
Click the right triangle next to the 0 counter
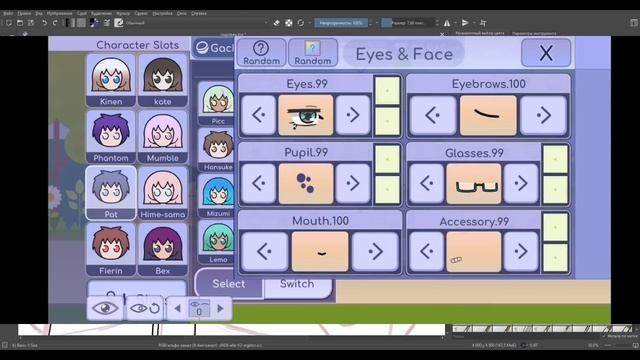tap(220, 308)
